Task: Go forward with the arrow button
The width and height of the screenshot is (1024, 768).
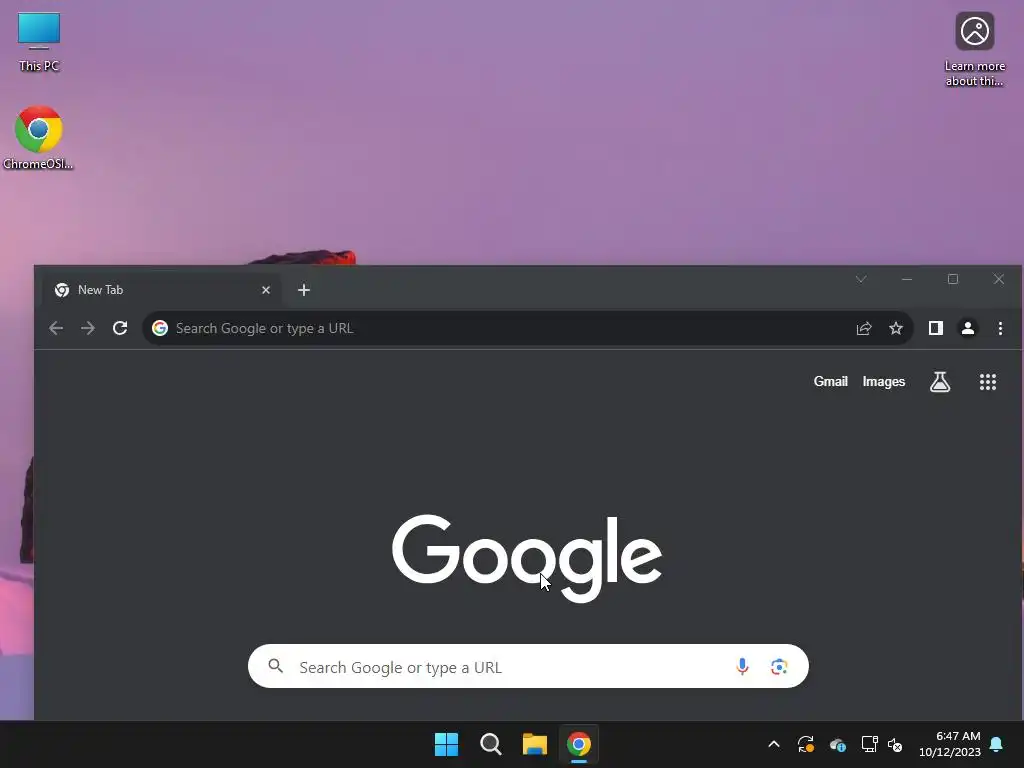Action: coord(88,328)
